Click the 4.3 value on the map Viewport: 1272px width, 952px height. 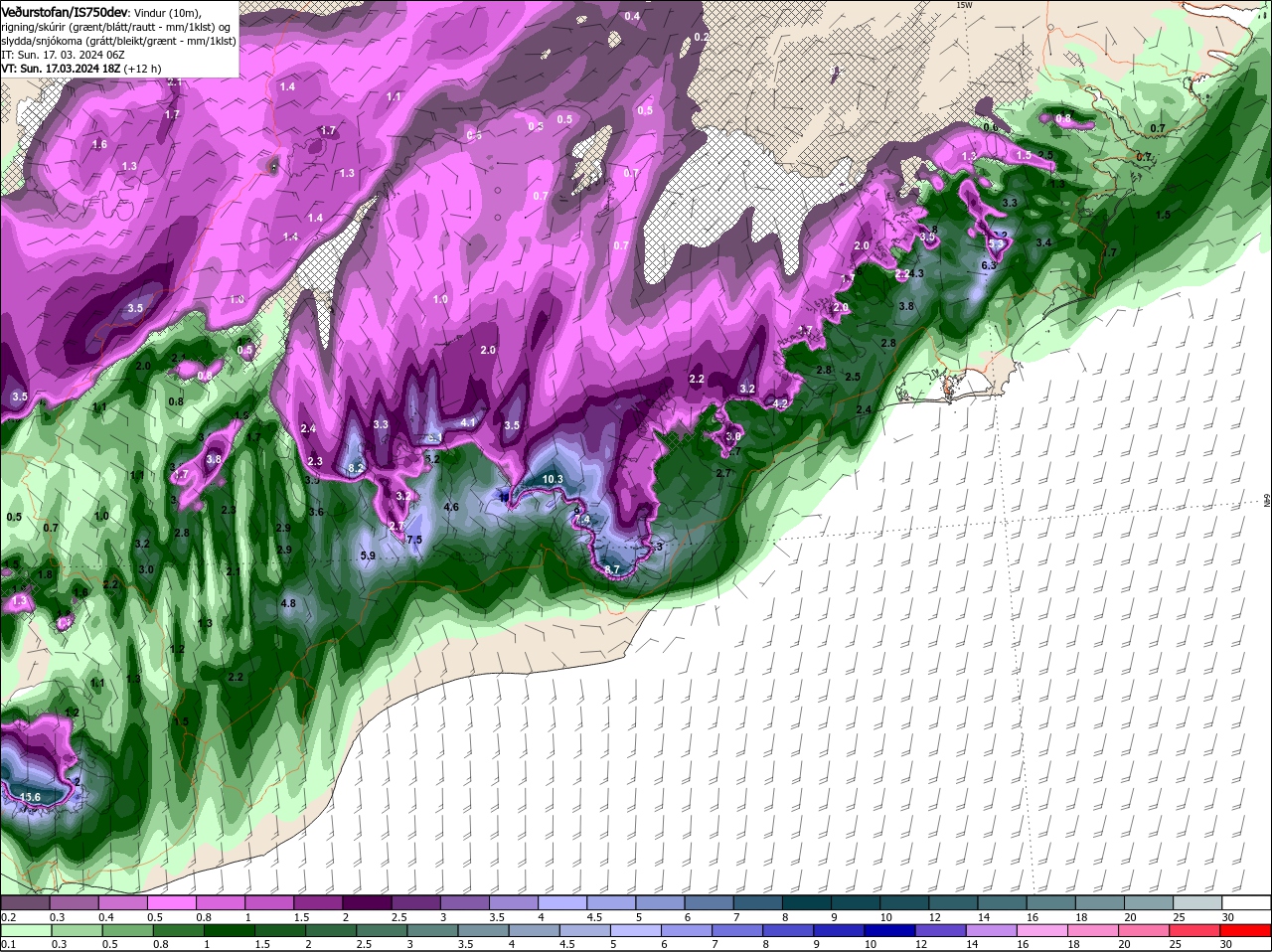pyautogui.click(x=916, y=273)
